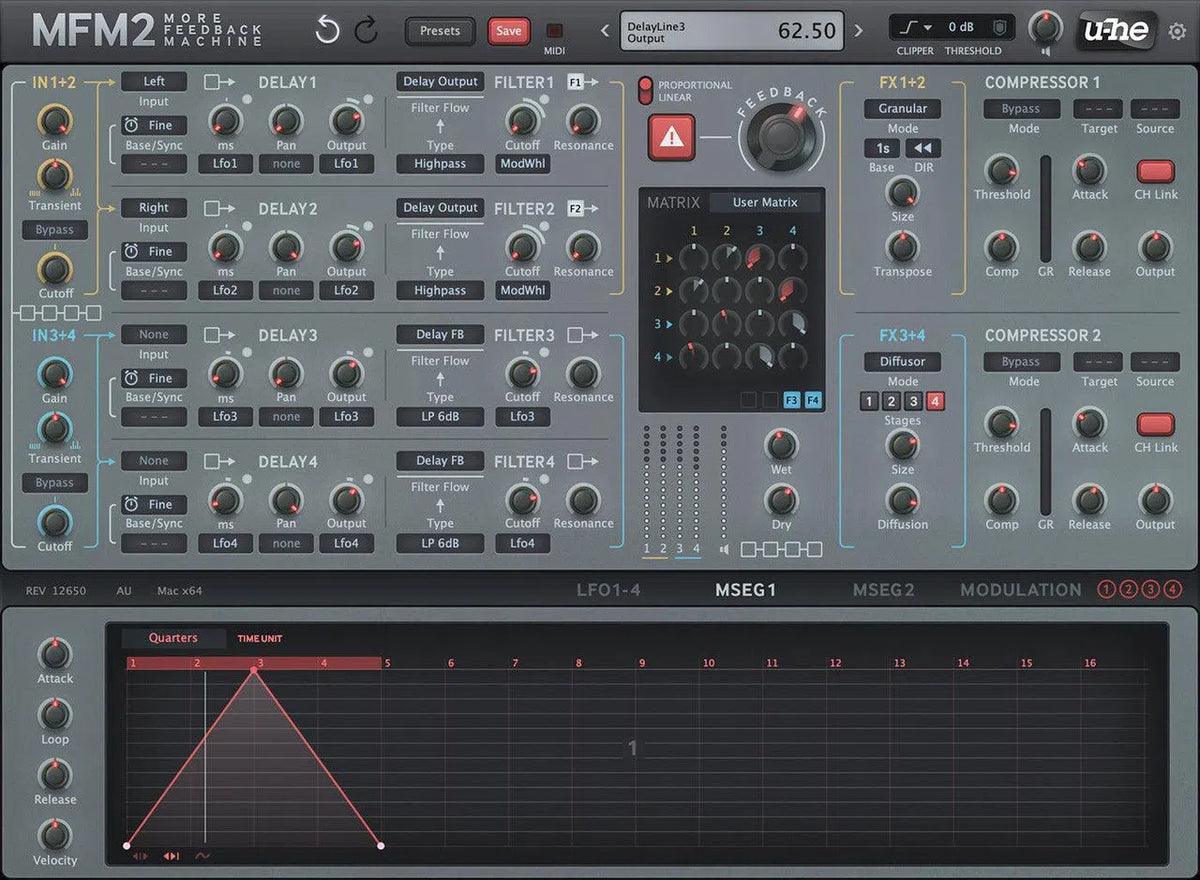Toggle Compressor 1 CH Link button
The image size is (1200, 880).
[1155, 171]
